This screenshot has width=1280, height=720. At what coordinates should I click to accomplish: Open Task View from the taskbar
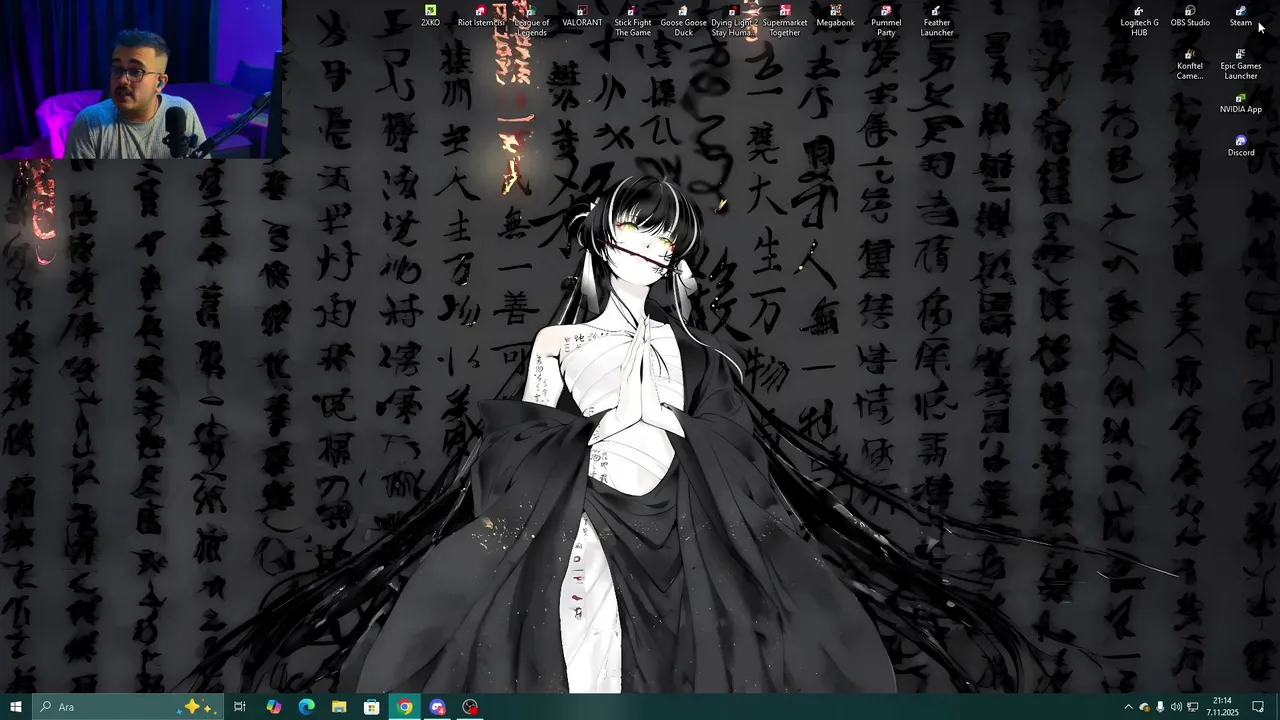pyautogui.click(x=240, y=707)
